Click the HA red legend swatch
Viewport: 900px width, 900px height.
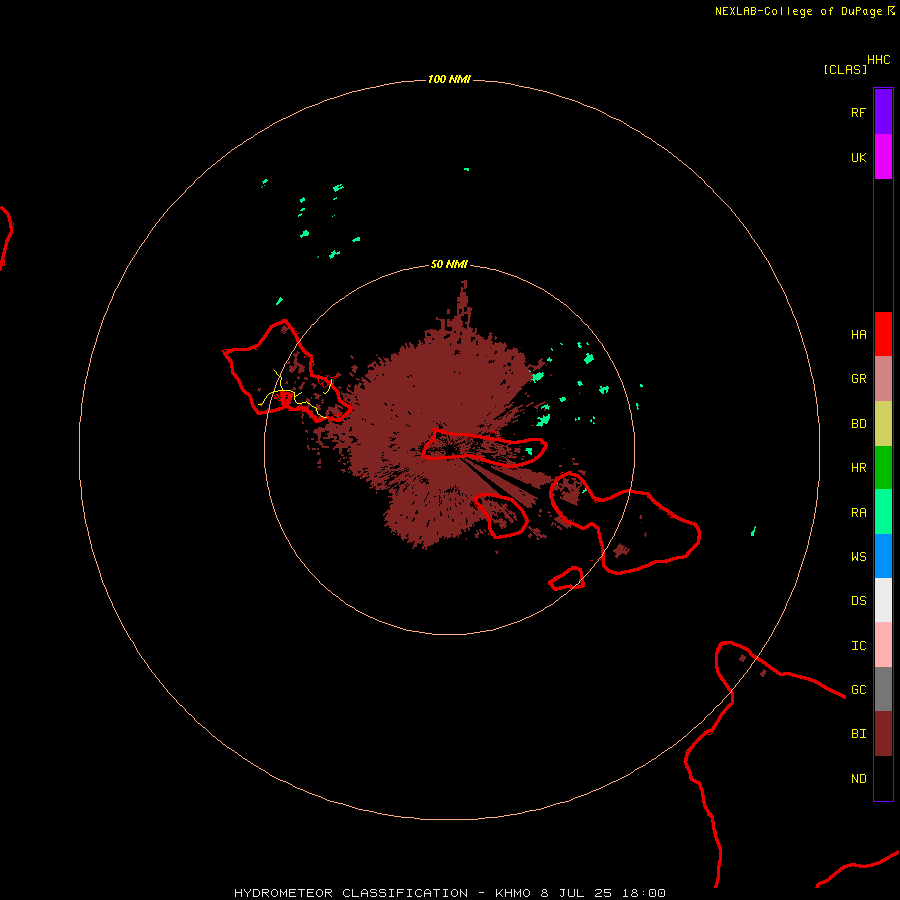883,334
